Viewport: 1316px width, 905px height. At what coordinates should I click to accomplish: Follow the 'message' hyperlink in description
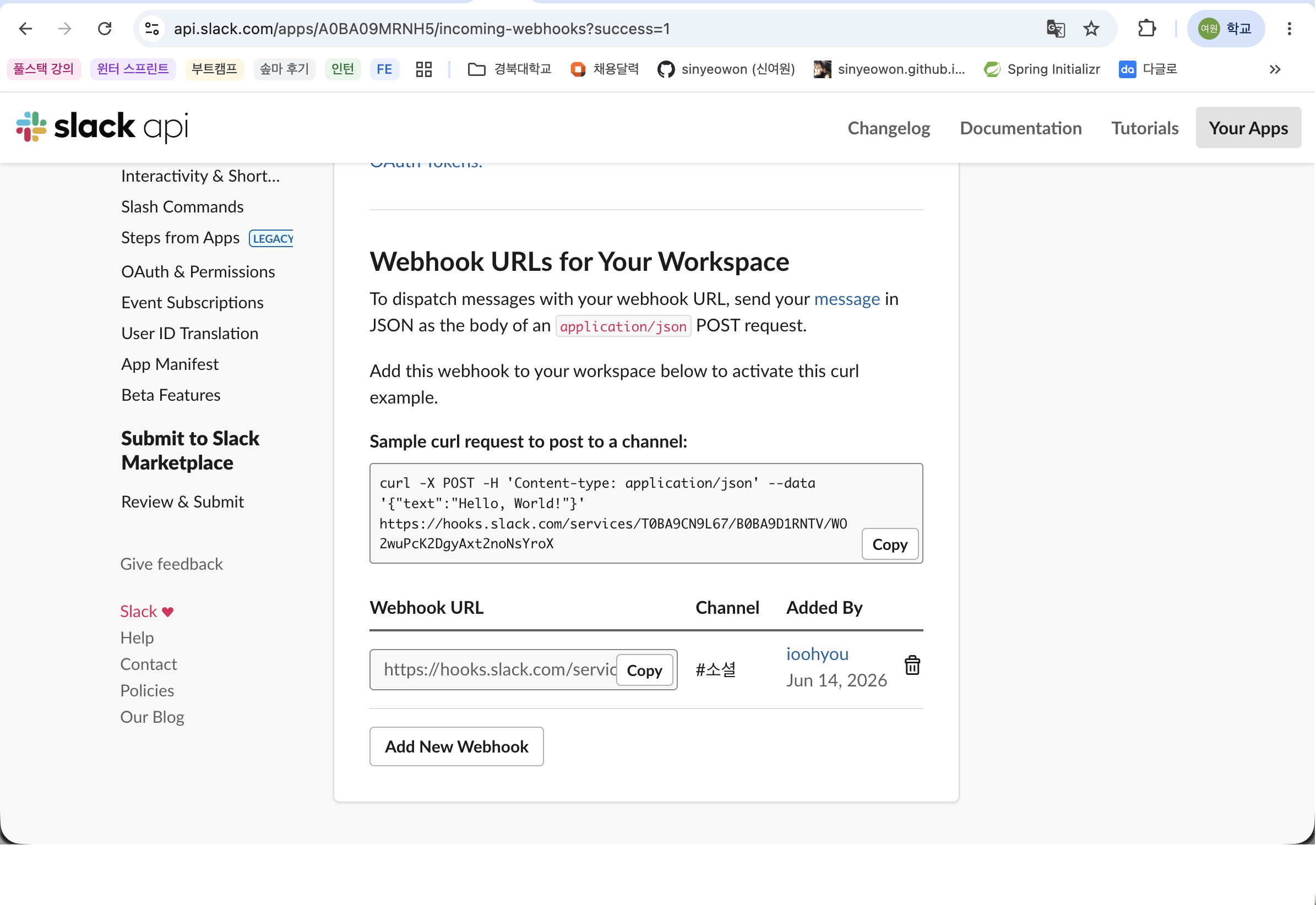click(847, 299)
